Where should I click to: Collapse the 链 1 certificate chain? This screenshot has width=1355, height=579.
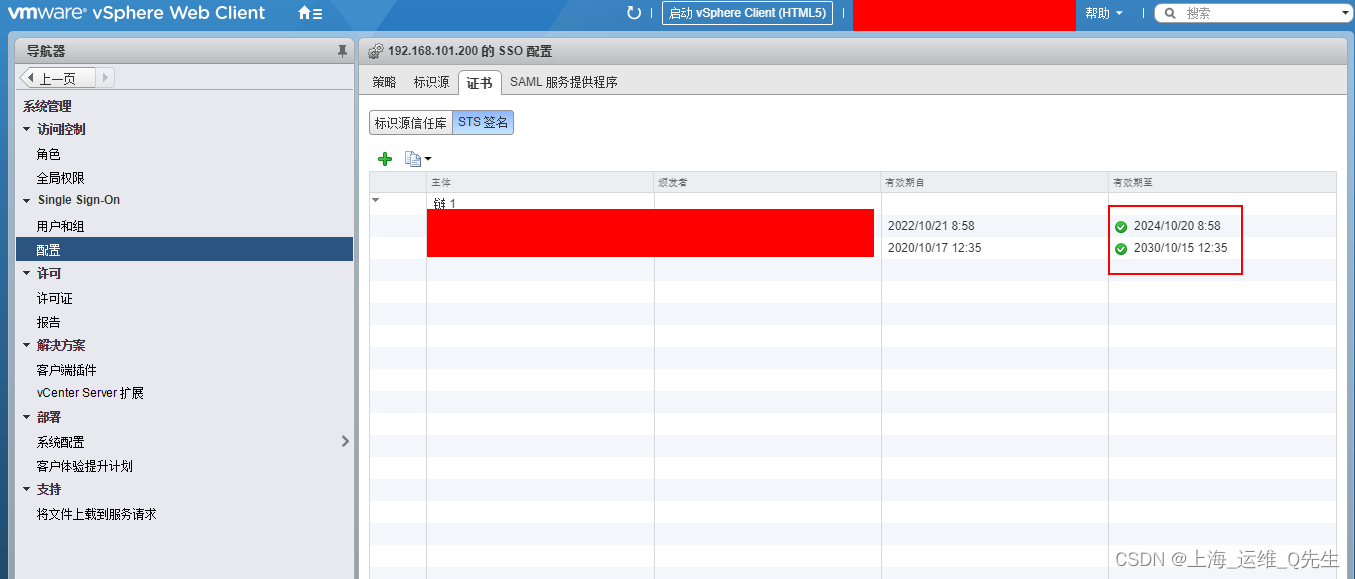point(376,199)
